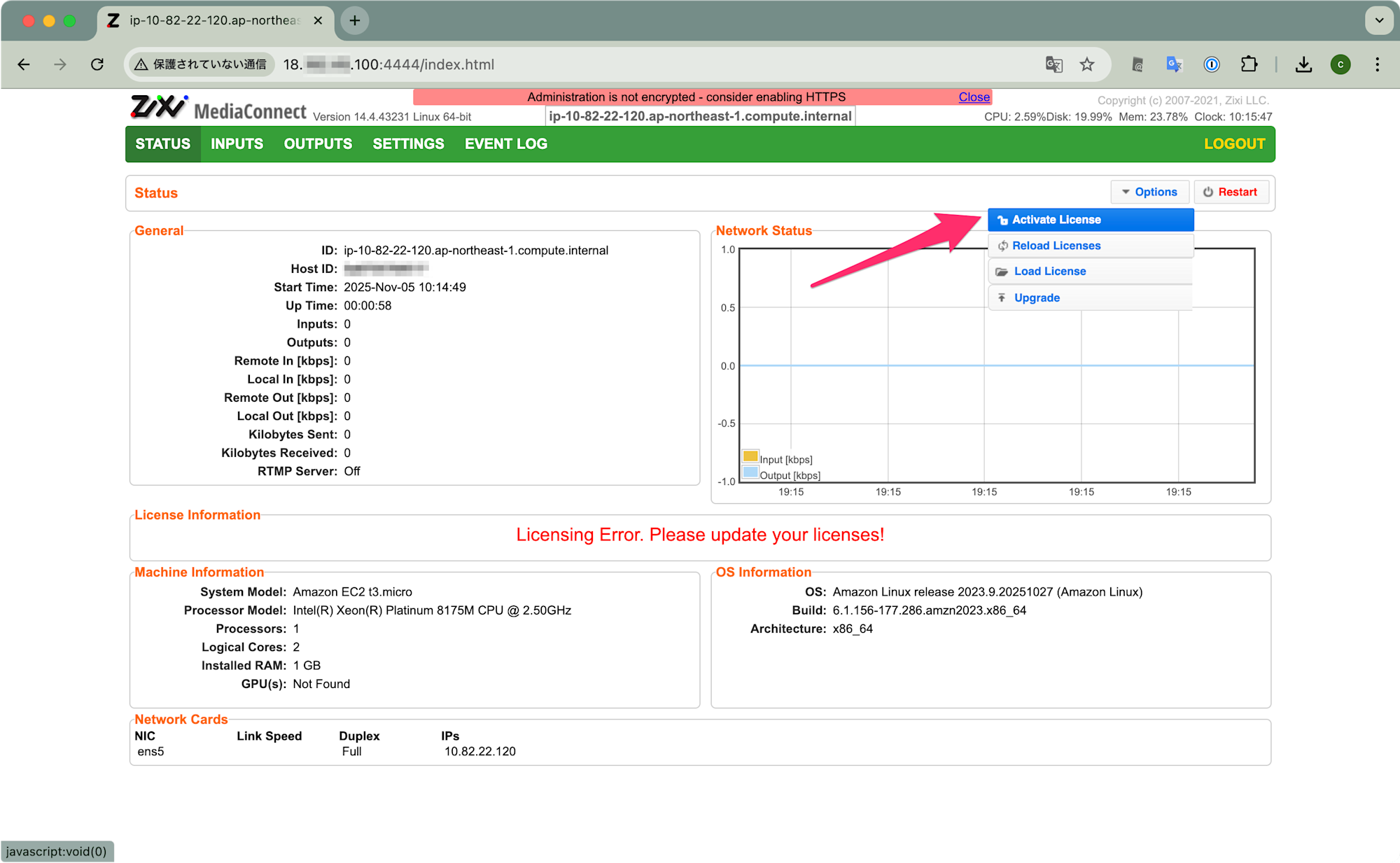This screenshot has width=1400, height=863.
Task: Bookmark this page with the star icon
Action: [1086, 64]
